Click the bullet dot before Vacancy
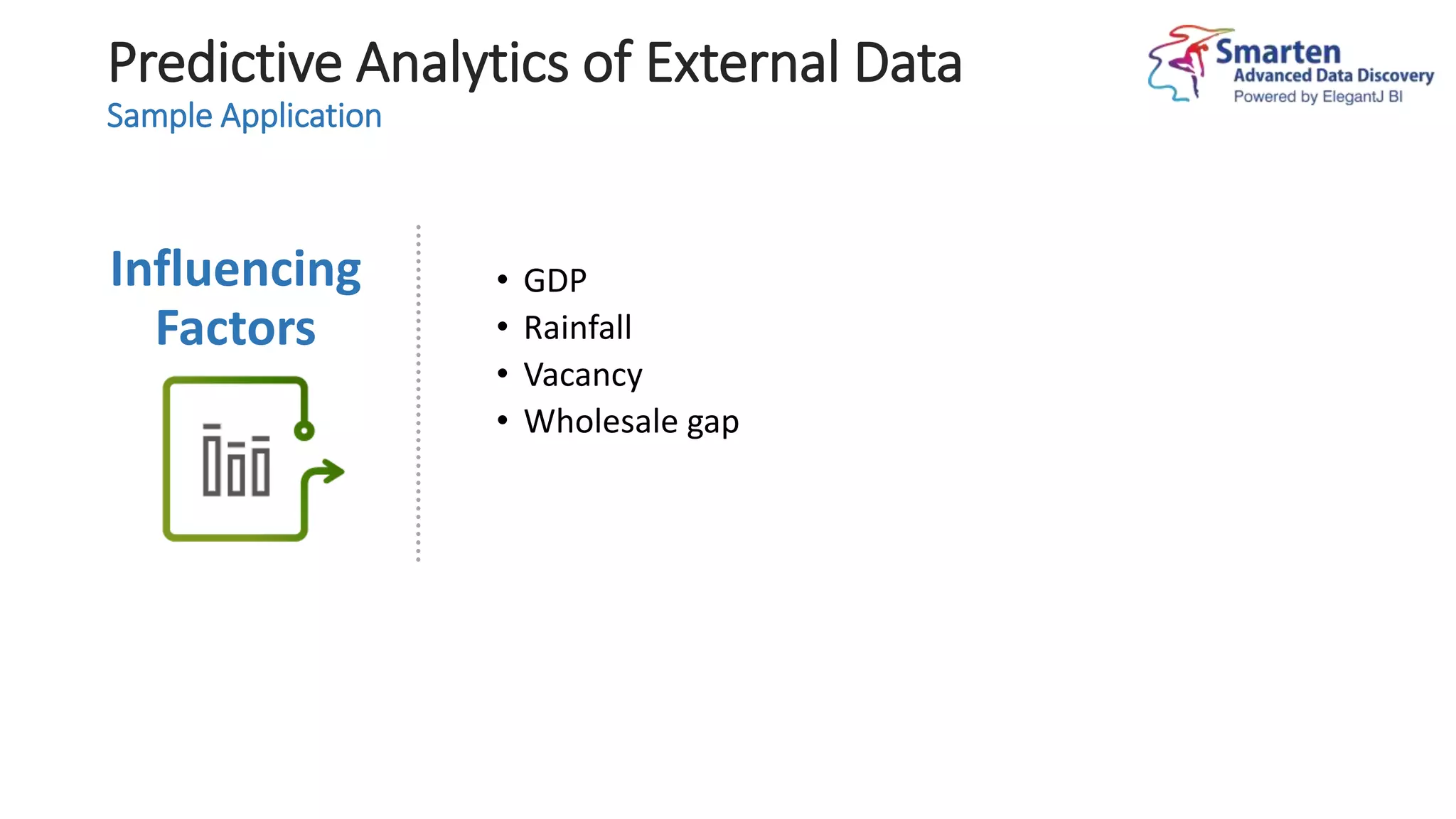The image size is (1456, 819). click(x=503, y=374)
